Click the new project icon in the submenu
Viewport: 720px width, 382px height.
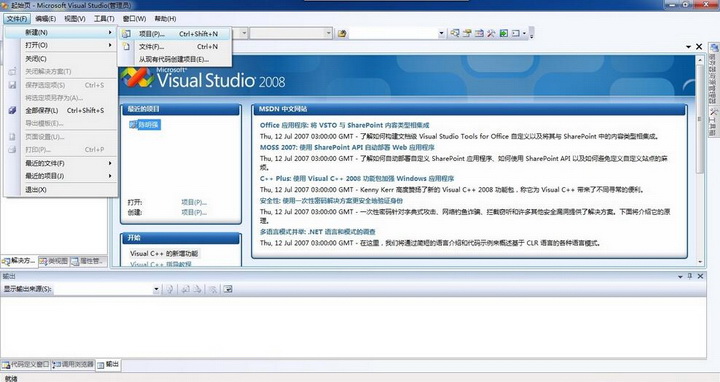[126, 34]
